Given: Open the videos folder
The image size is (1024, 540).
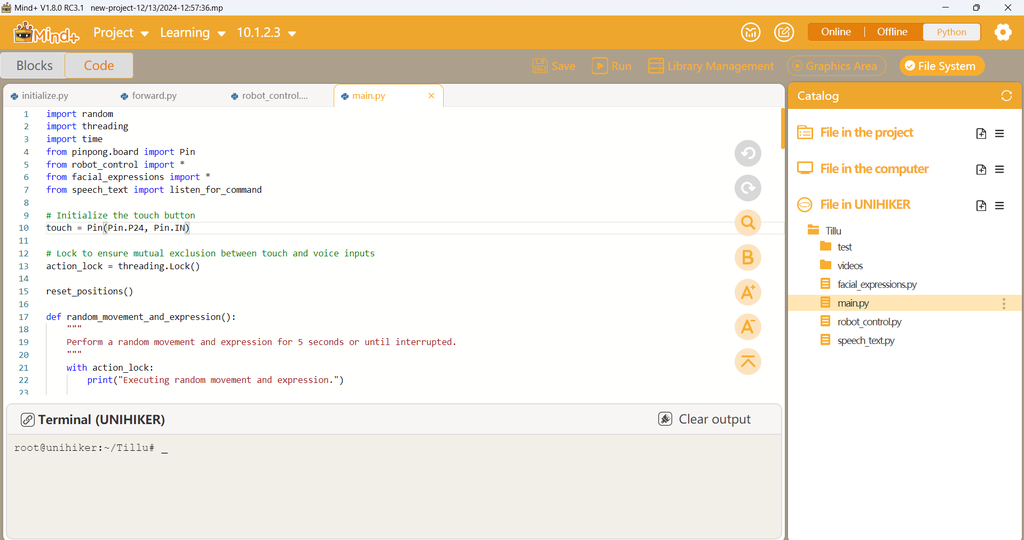Looking at the screenshot, I should point(841,265).
